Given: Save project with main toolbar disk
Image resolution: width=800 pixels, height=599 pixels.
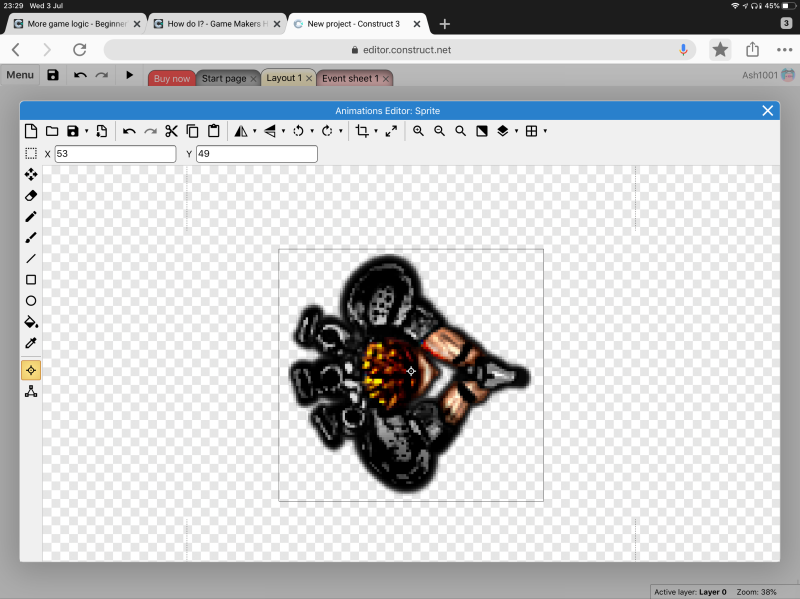Looking at the screenshot, I should [53, 75].
